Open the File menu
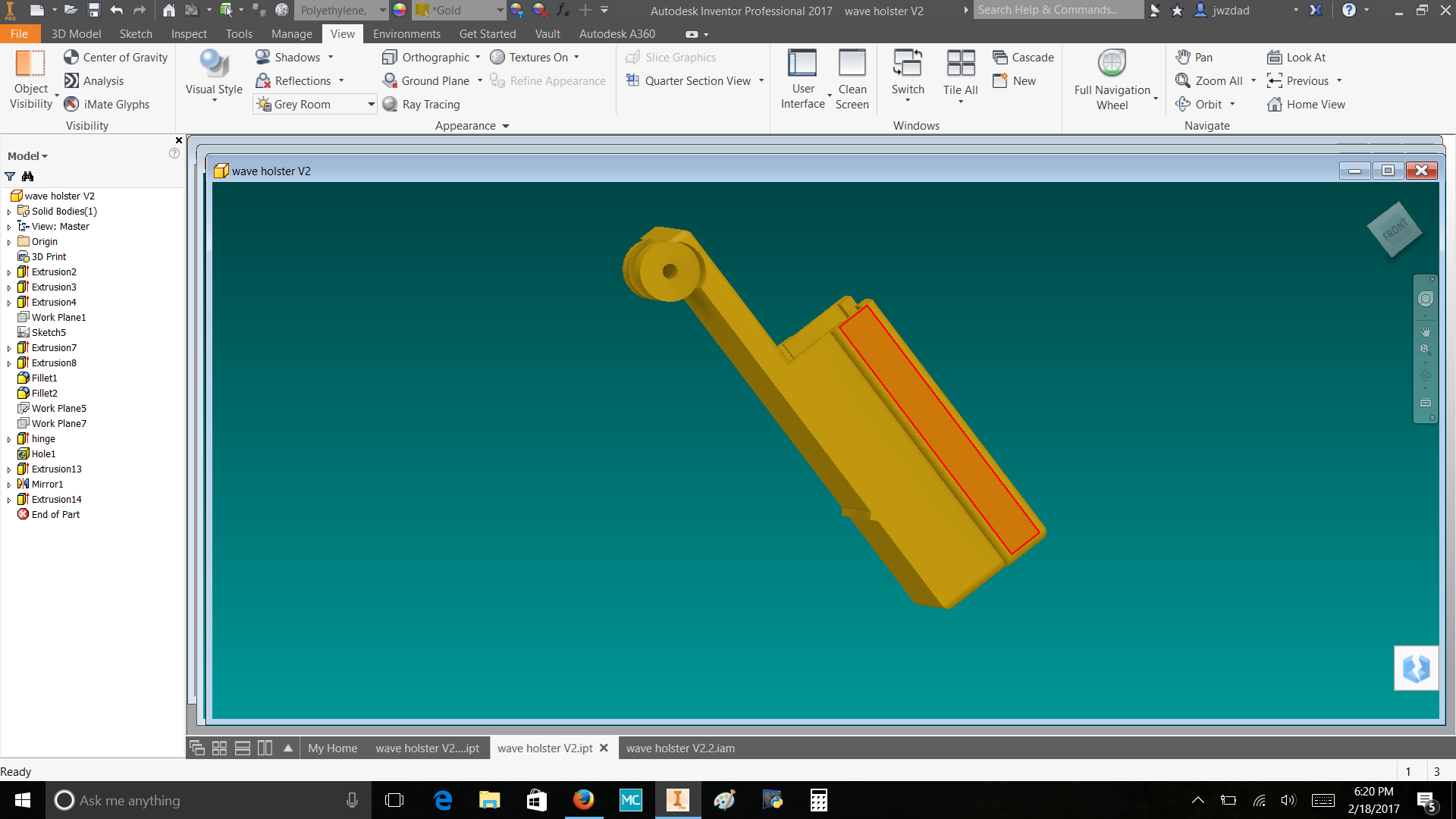The height and width of the screenshot is (819, 1456). (20, 34)
